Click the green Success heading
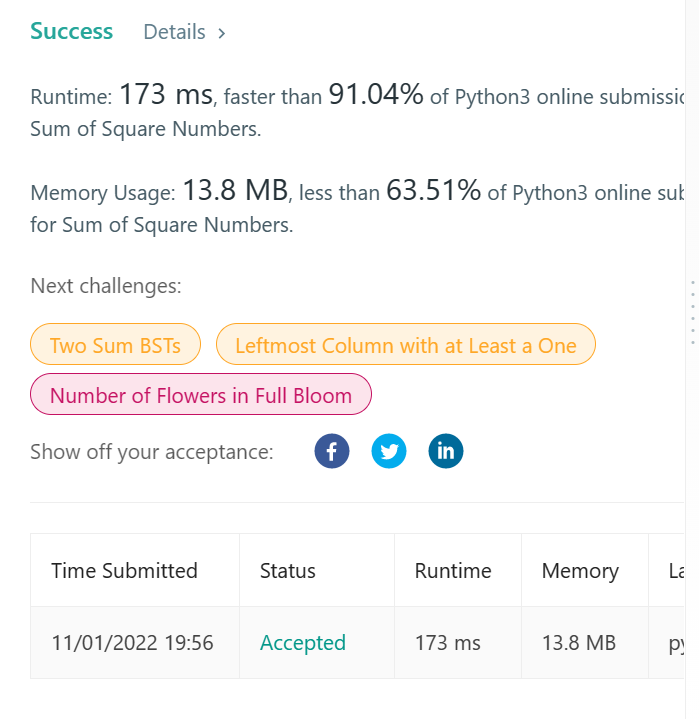 click(x=72, y=32)
